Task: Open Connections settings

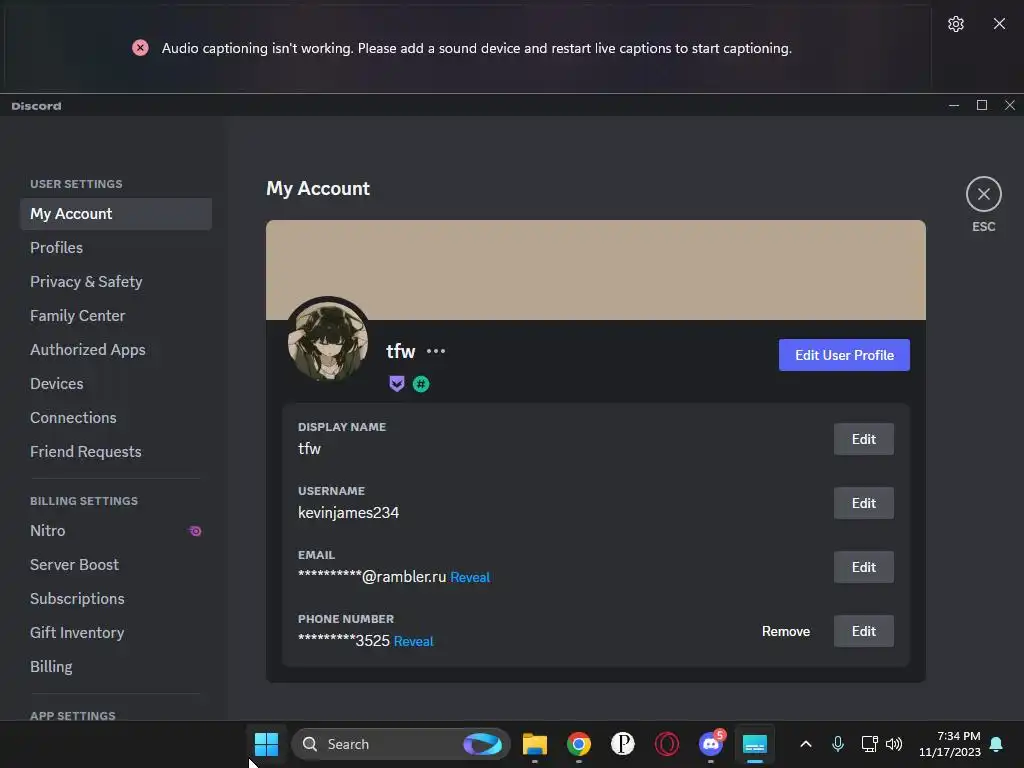Action: (116, 418)
